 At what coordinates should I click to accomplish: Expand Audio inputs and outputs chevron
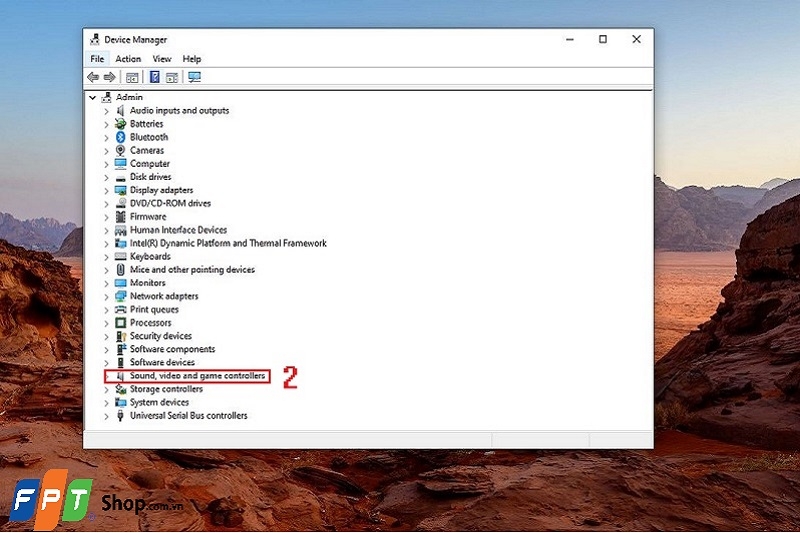[106, 111]
